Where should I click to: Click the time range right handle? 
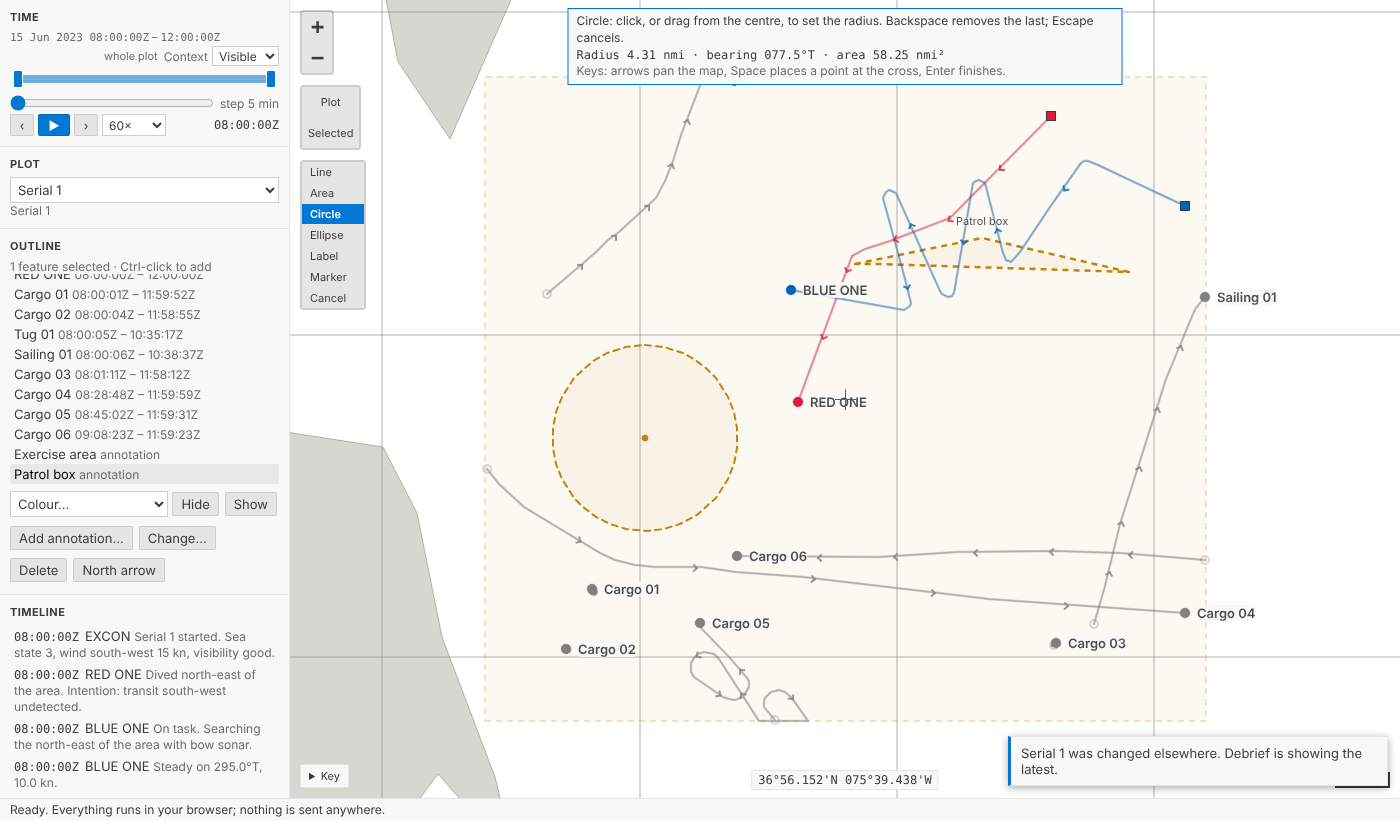pyautogui.click(x=271, y=79)
